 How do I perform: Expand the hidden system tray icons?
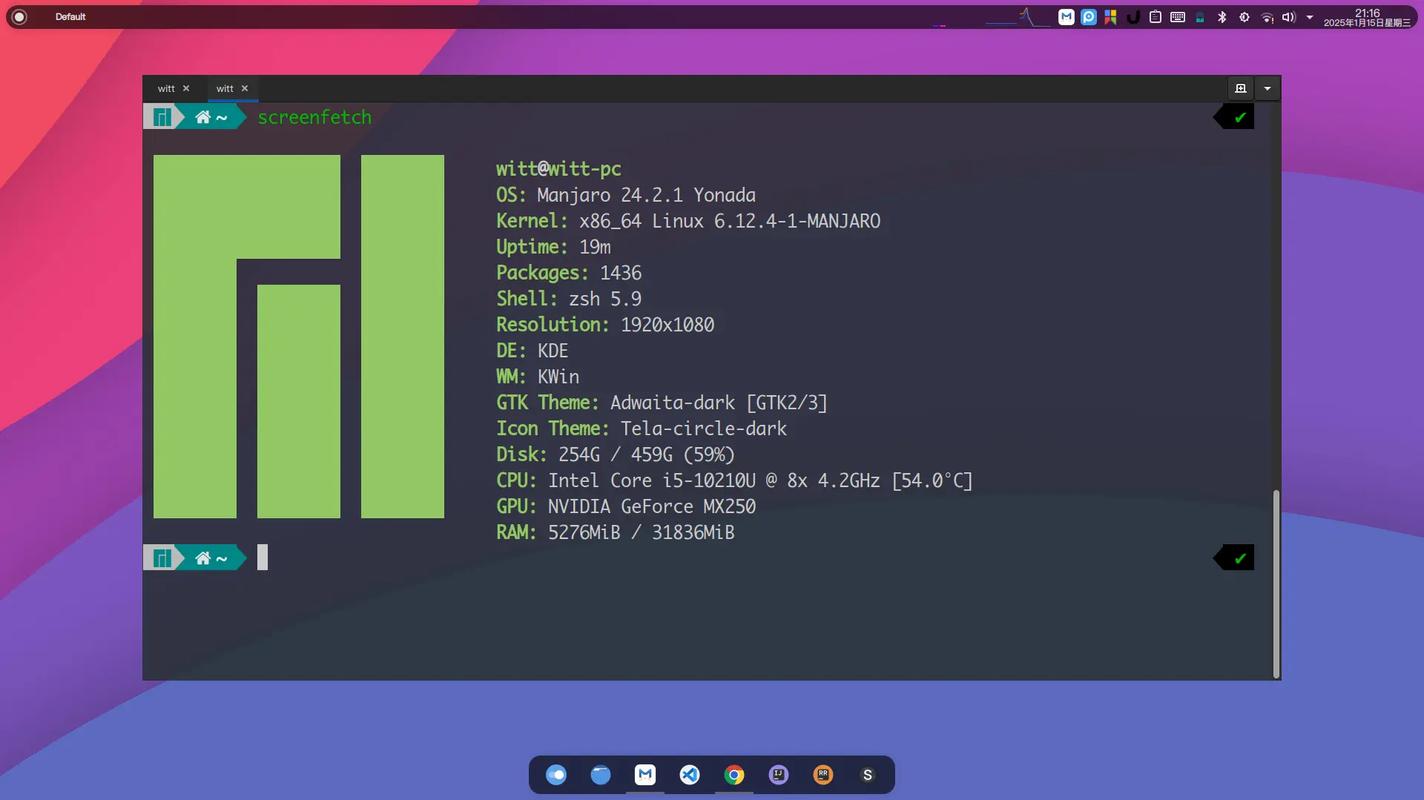pyautogui.click(x=1307, y=16)
